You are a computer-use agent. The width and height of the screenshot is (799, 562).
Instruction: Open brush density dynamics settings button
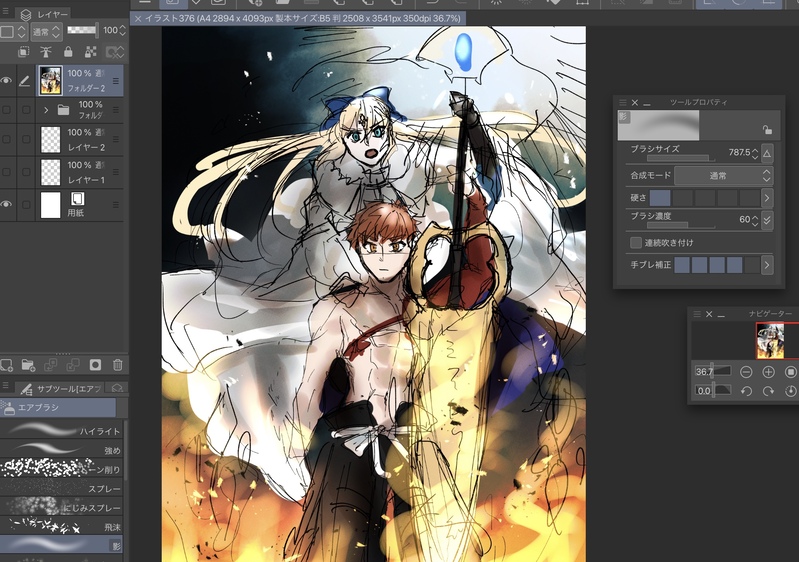(767, 220)
